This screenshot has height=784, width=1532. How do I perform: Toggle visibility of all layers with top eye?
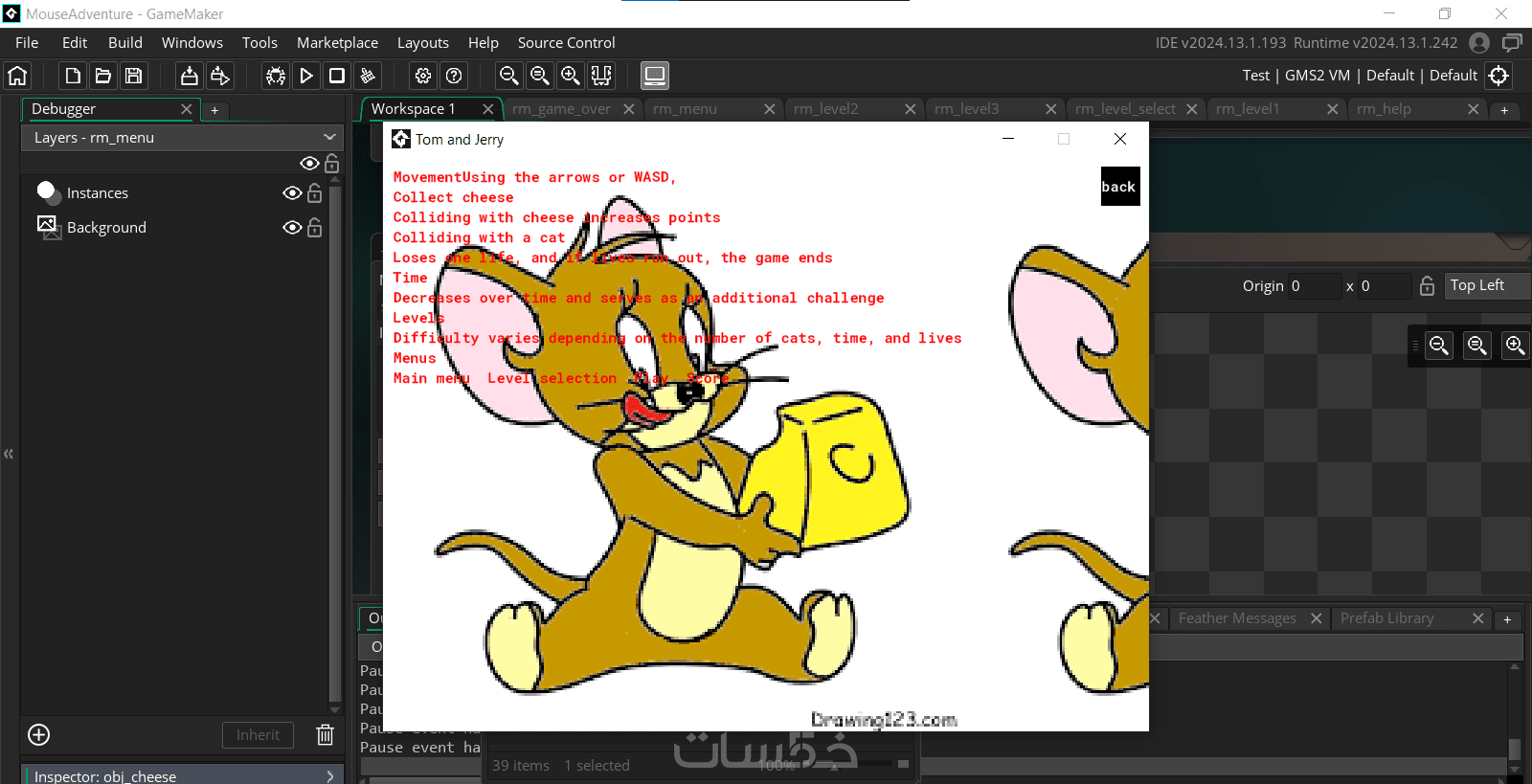pos(309,164)
